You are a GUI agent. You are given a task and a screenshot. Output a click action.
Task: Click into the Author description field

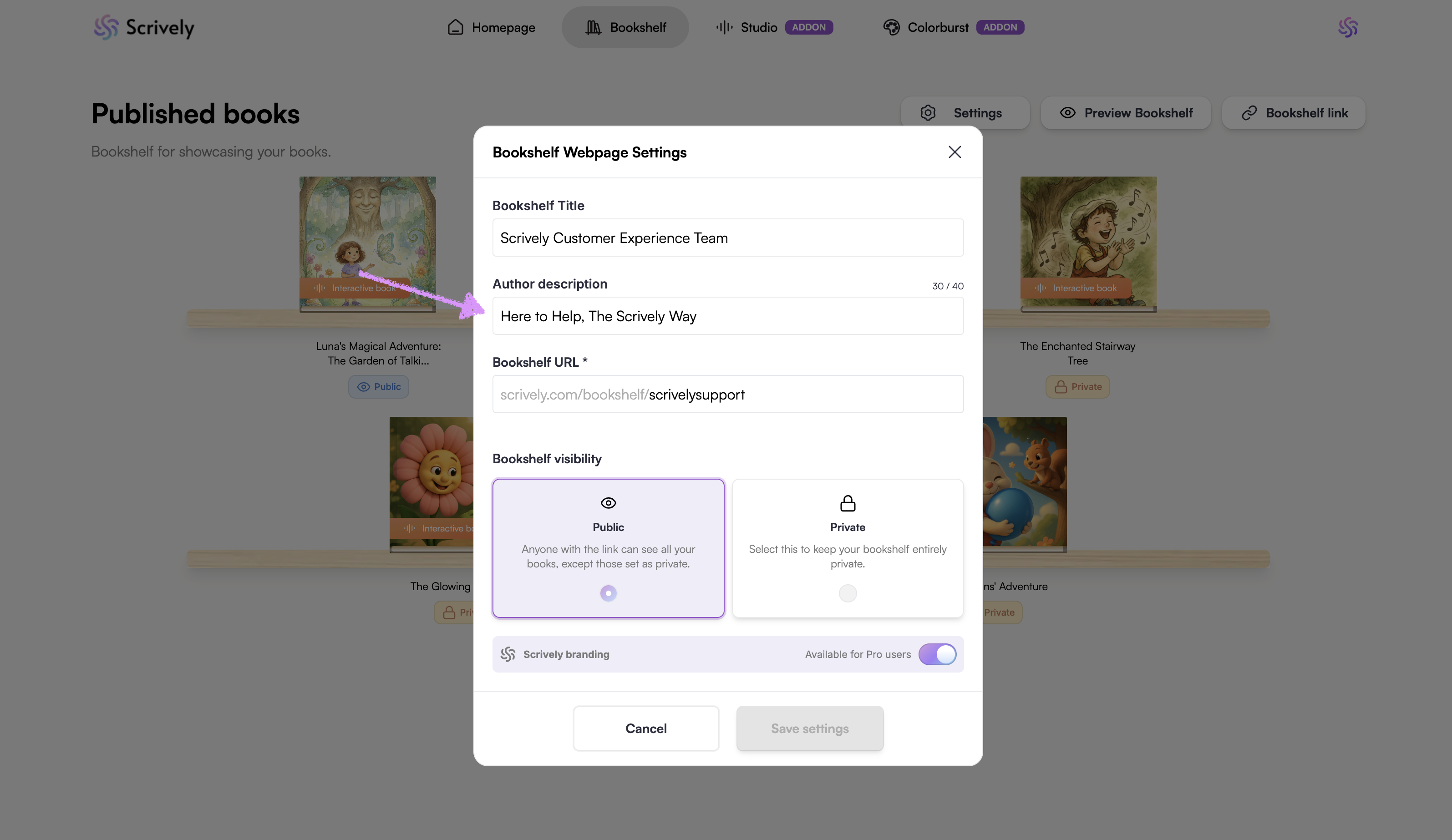tap(727, 316)
